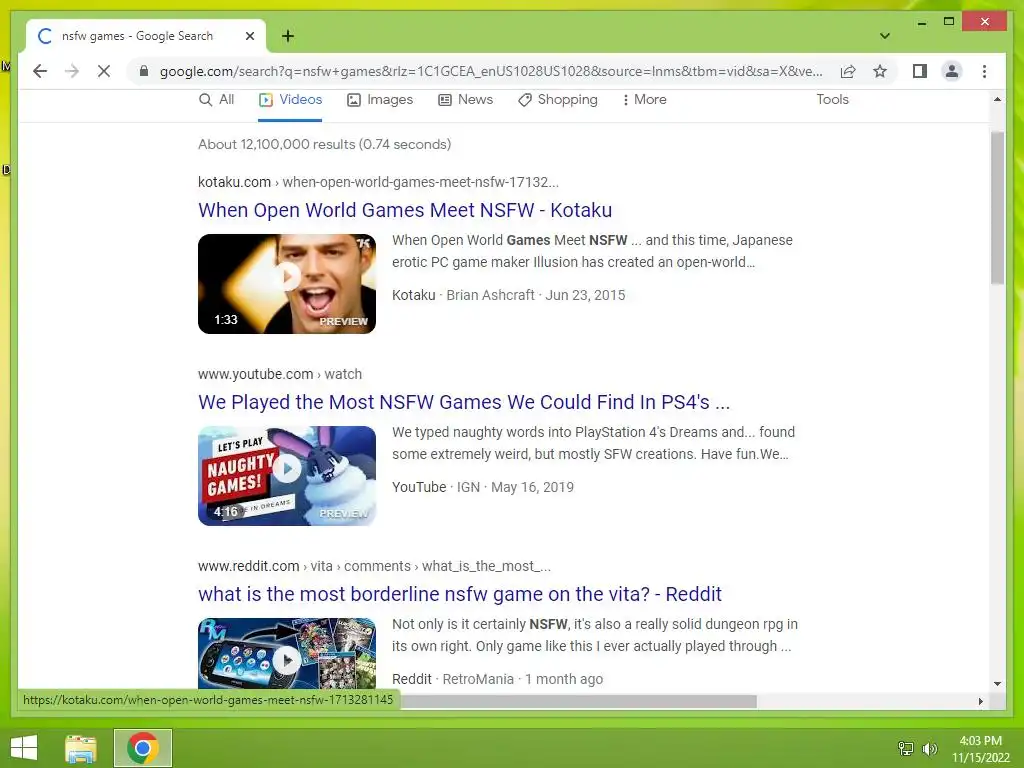This screenshot has height=768, width=1024.
Task: Open search Tools options
Action: [833, 99]
